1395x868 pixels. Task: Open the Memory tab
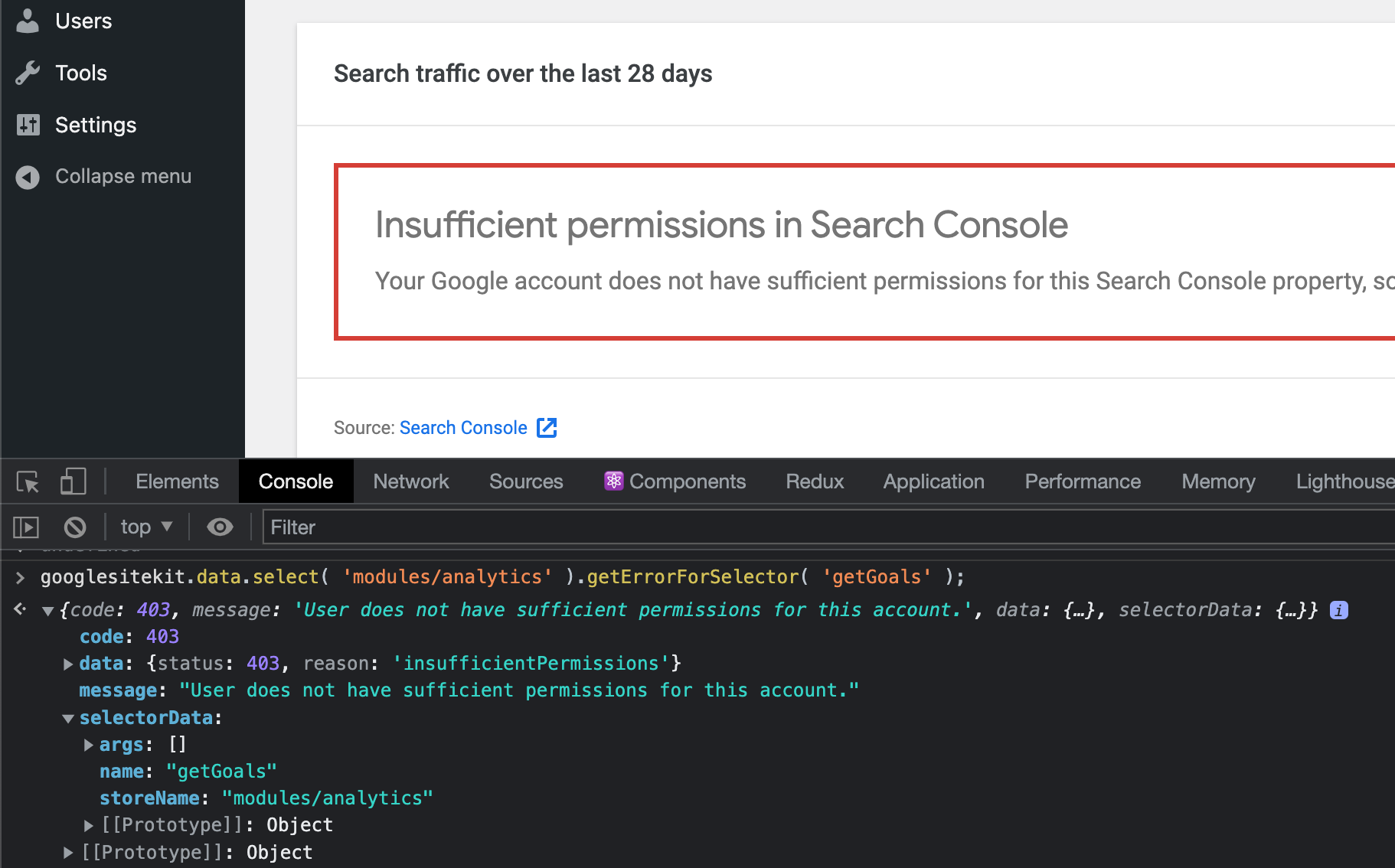(x=1218, y=481)
